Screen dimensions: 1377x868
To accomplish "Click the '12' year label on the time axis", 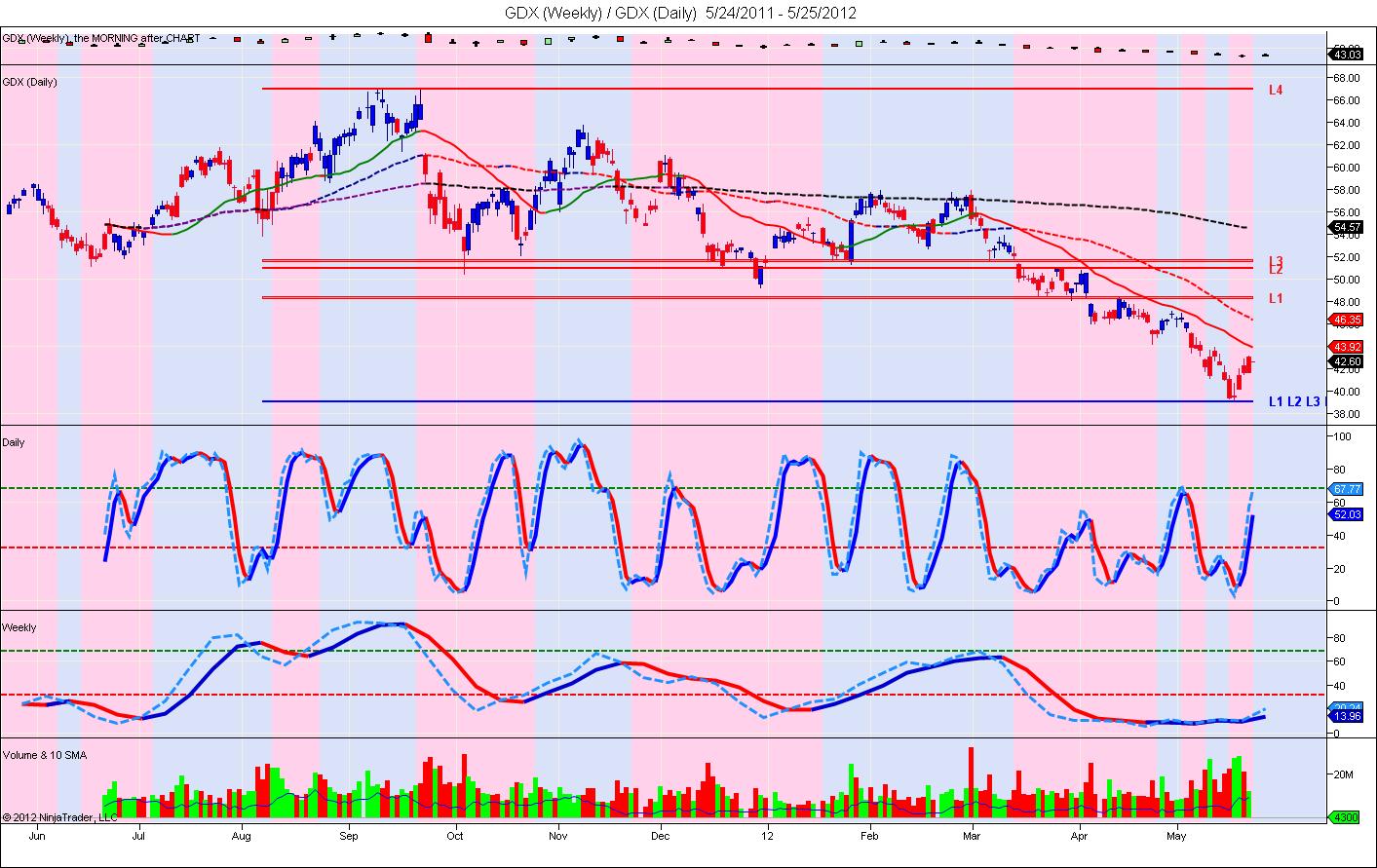I will 768,836.
